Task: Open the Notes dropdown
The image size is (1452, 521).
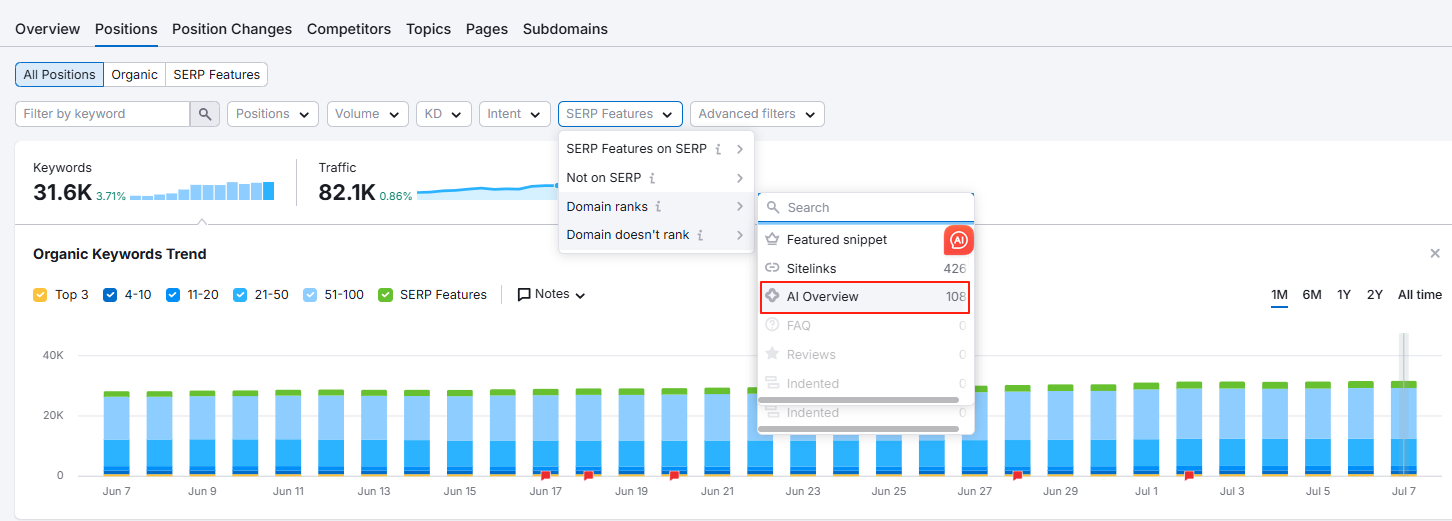Action: tap(551, 295)
